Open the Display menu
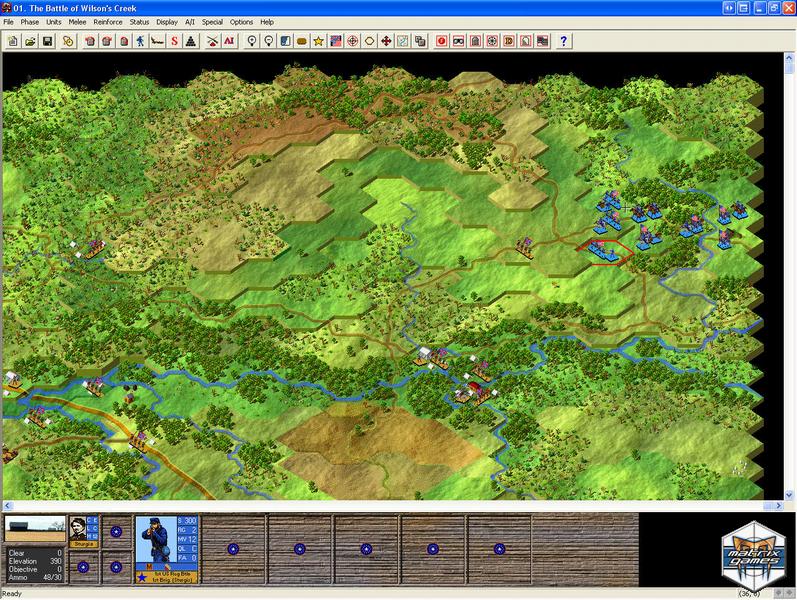Viewport: 797px width, 600px height. coord(166,21)
